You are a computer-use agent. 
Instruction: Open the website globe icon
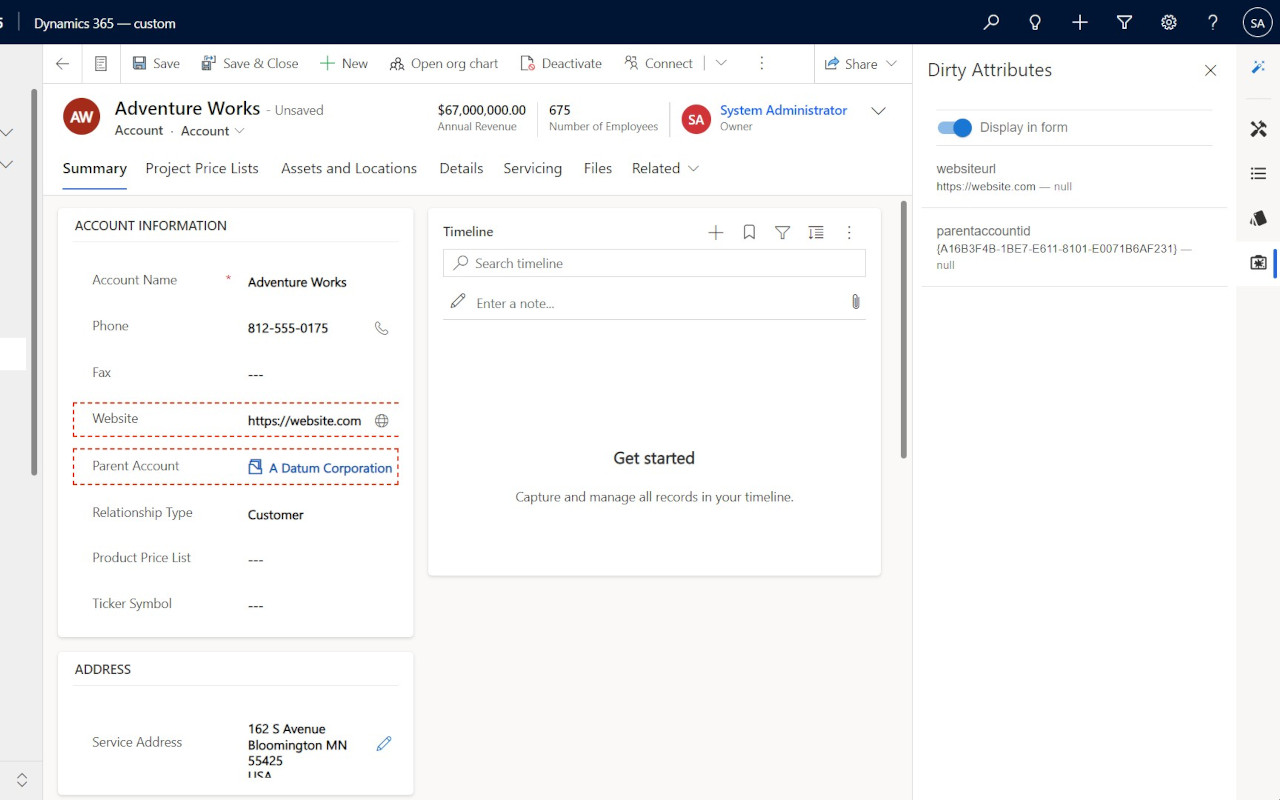pos(381,421)
